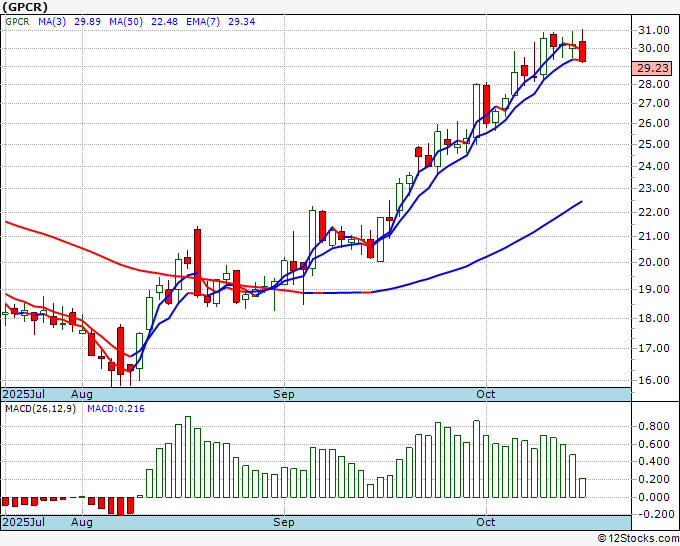The width and height of the screenshot is (680, 546).
Task: Click the 21.00 price axis label
Action: click(x=654, y=236)
